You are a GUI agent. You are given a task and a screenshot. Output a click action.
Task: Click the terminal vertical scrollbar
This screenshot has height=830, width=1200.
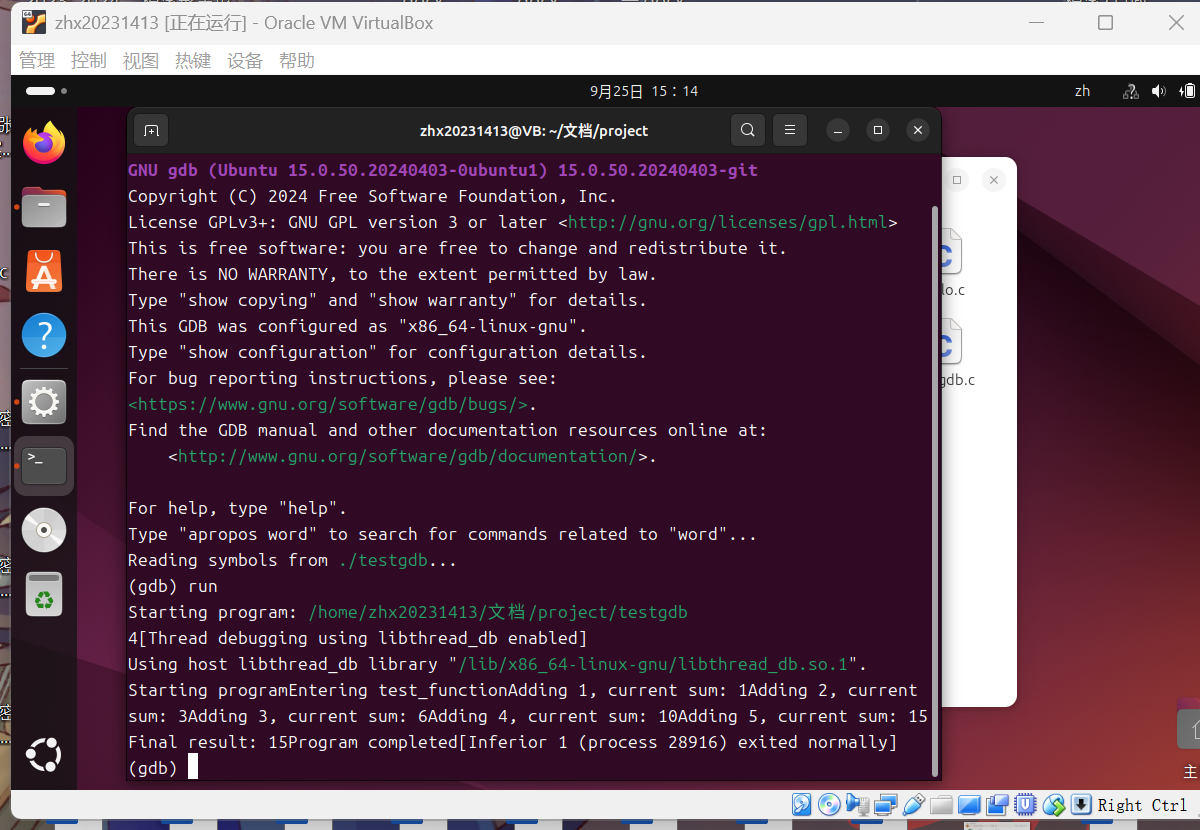(935, 490)
